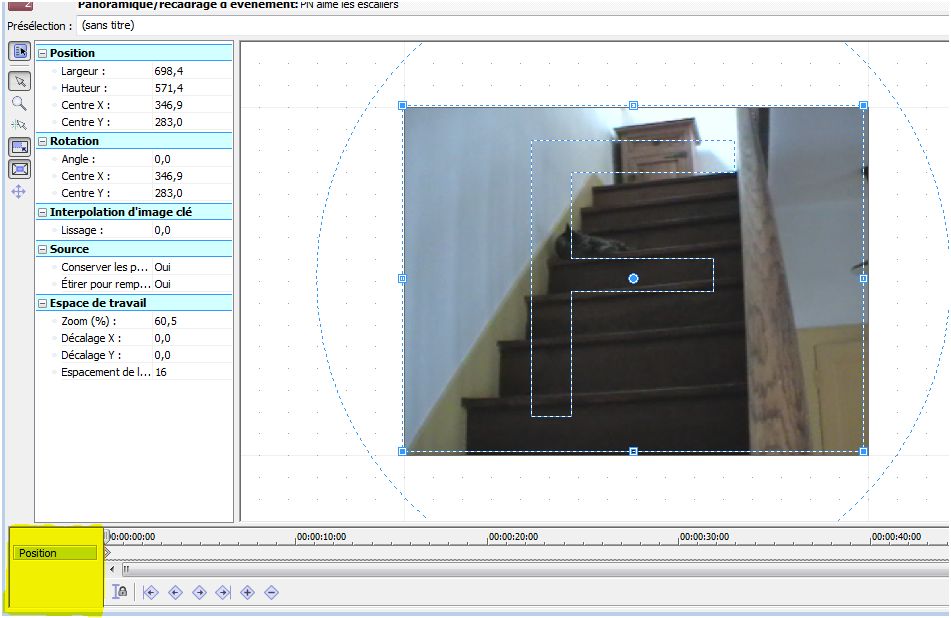Click the crop center point dot
The height and width of the screenshot is (618, 951).
click(x=633, y=278)
